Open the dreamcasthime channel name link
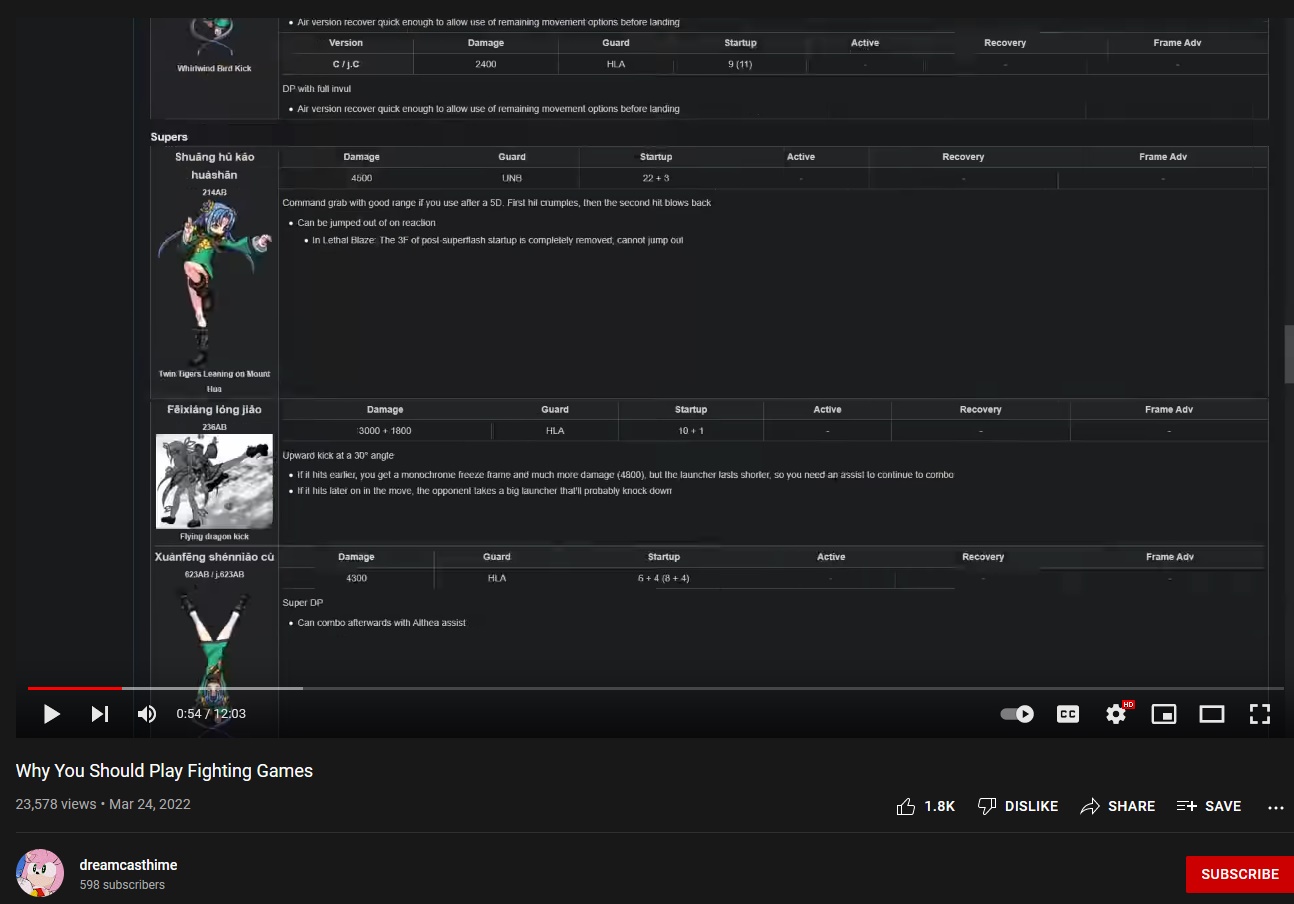Viewport: 1294px width, 904px height. (x=129, y=865)
